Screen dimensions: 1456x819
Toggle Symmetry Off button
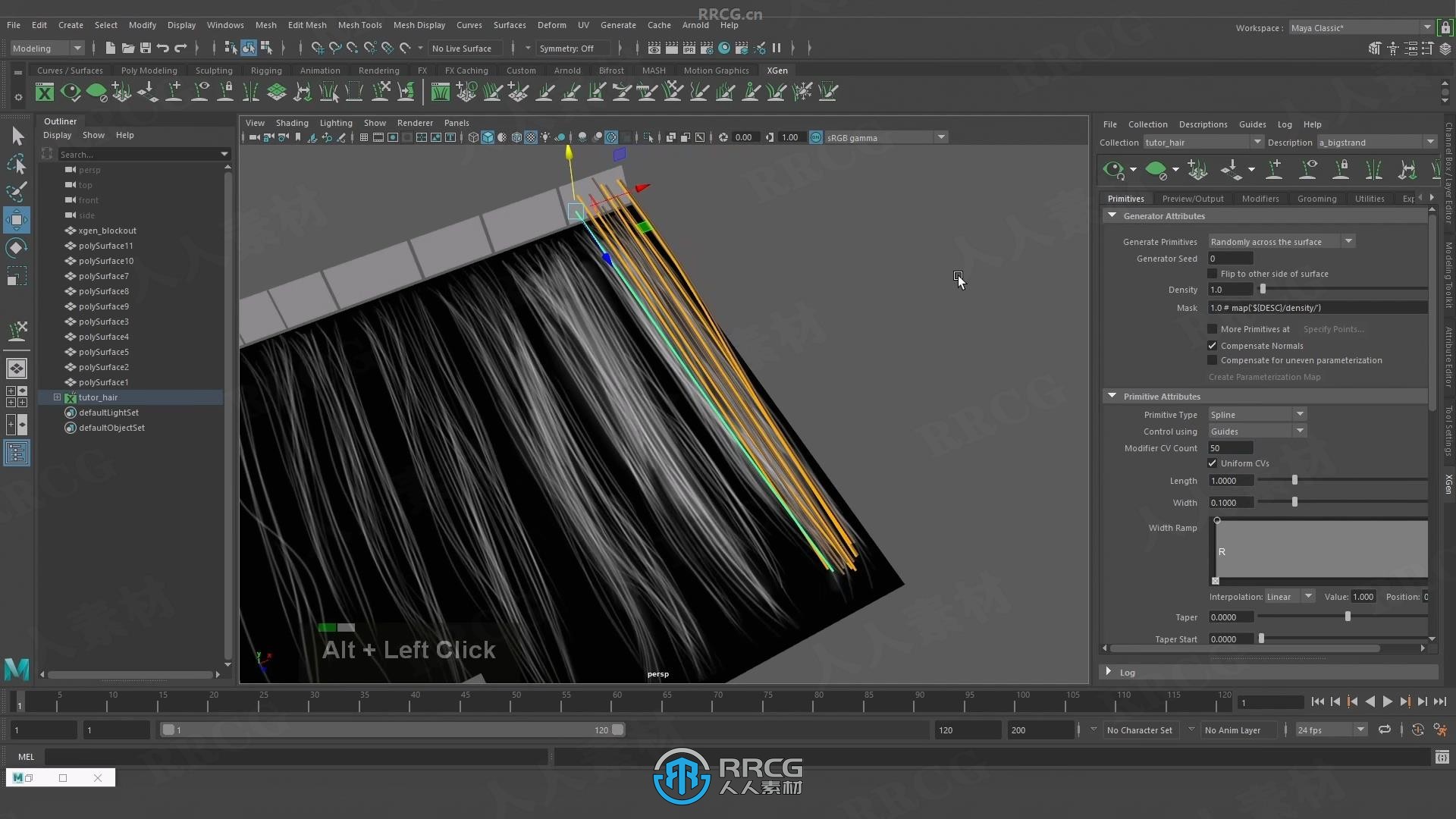pyautogui.click(x=567, y=48)
